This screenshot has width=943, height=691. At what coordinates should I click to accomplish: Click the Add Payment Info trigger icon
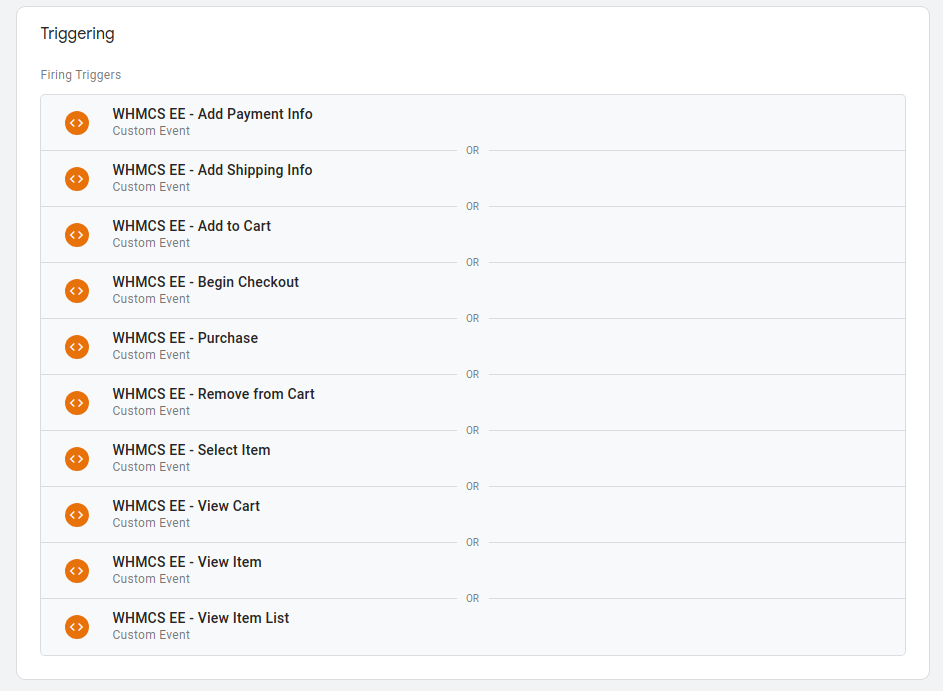(x=77, y=122)
